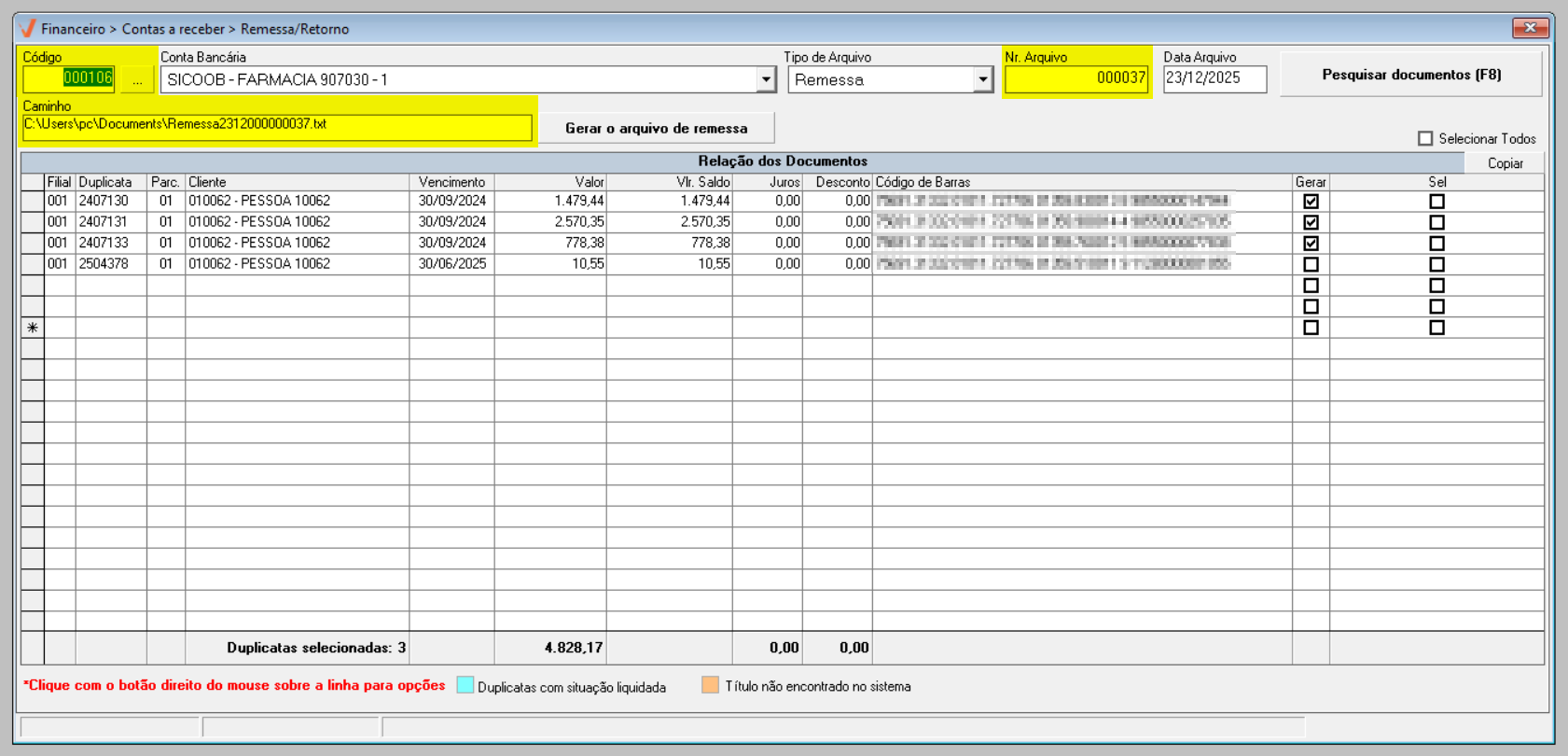This screenshot has height=756, width=1568.
Task: Click the orange checkmark application logo icon
Action: (x=28, y=28)
